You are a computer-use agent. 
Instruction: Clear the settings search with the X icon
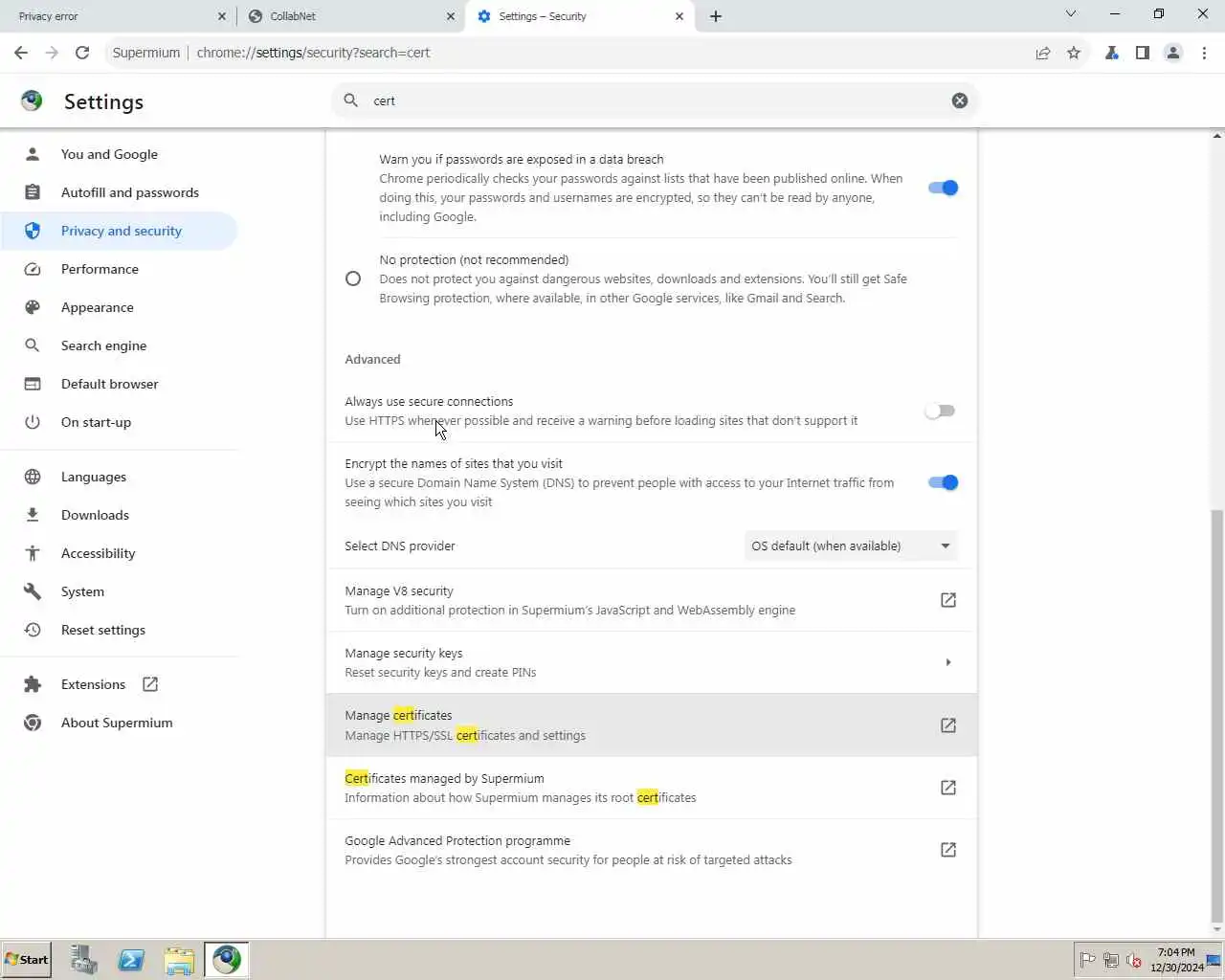tap(960, 100)
